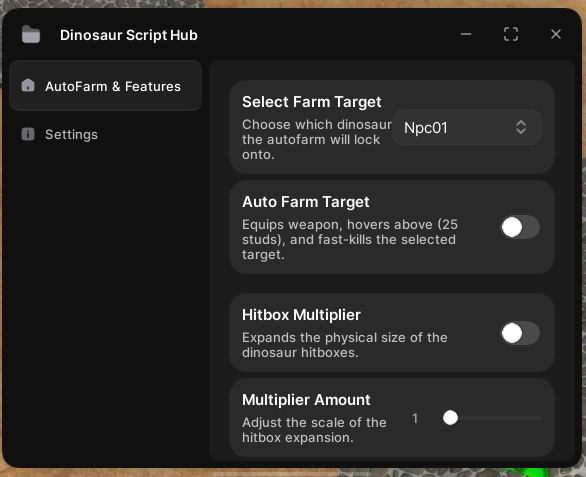The width and height of the screenshot is (586, 477).
Task: Click the Dinosaur Script Hub window title
Action: coord(129,35)
